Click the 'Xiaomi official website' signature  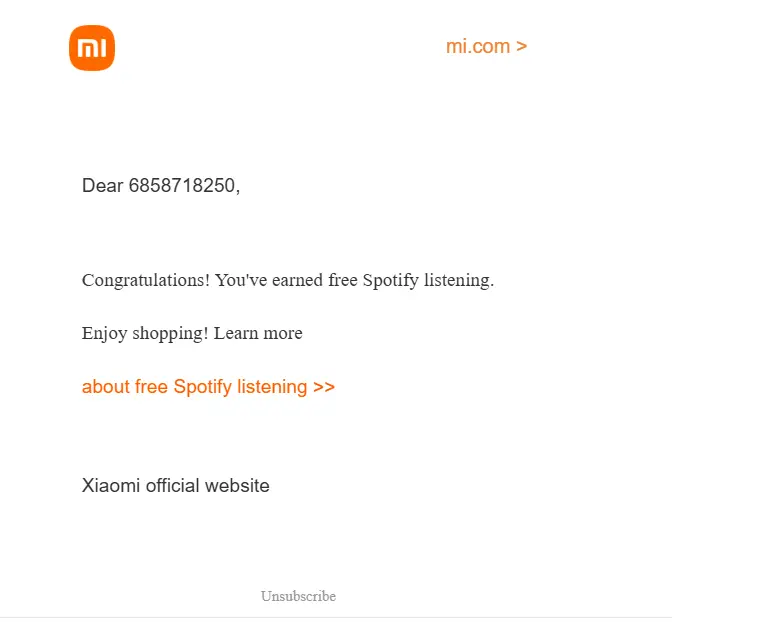tap(176, 485)
